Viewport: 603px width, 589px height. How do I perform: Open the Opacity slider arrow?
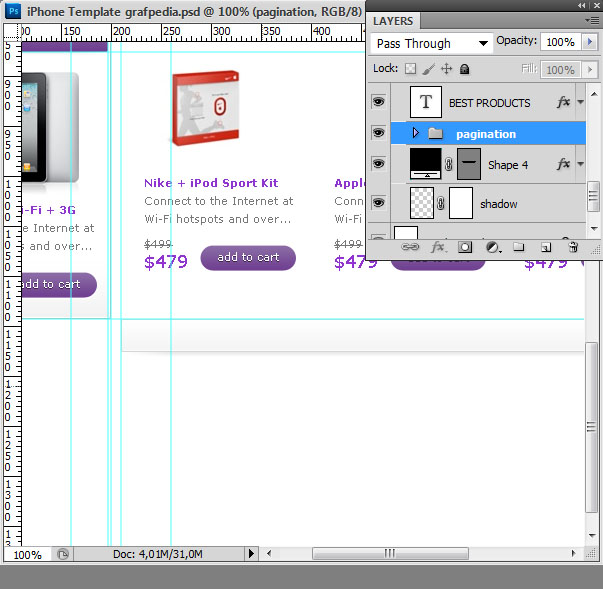click(590, 42)
